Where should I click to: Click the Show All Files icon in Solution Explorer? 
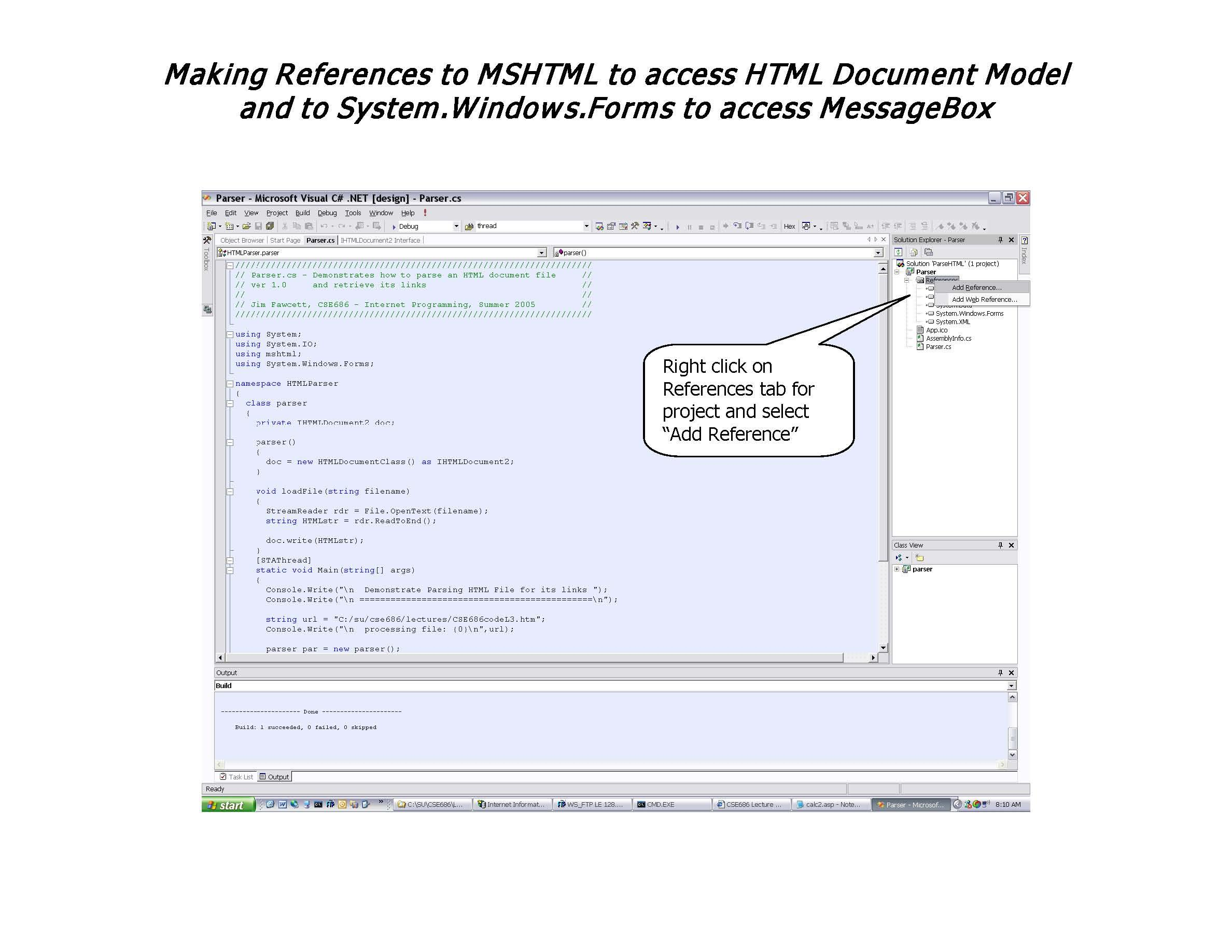pos(913,252)
